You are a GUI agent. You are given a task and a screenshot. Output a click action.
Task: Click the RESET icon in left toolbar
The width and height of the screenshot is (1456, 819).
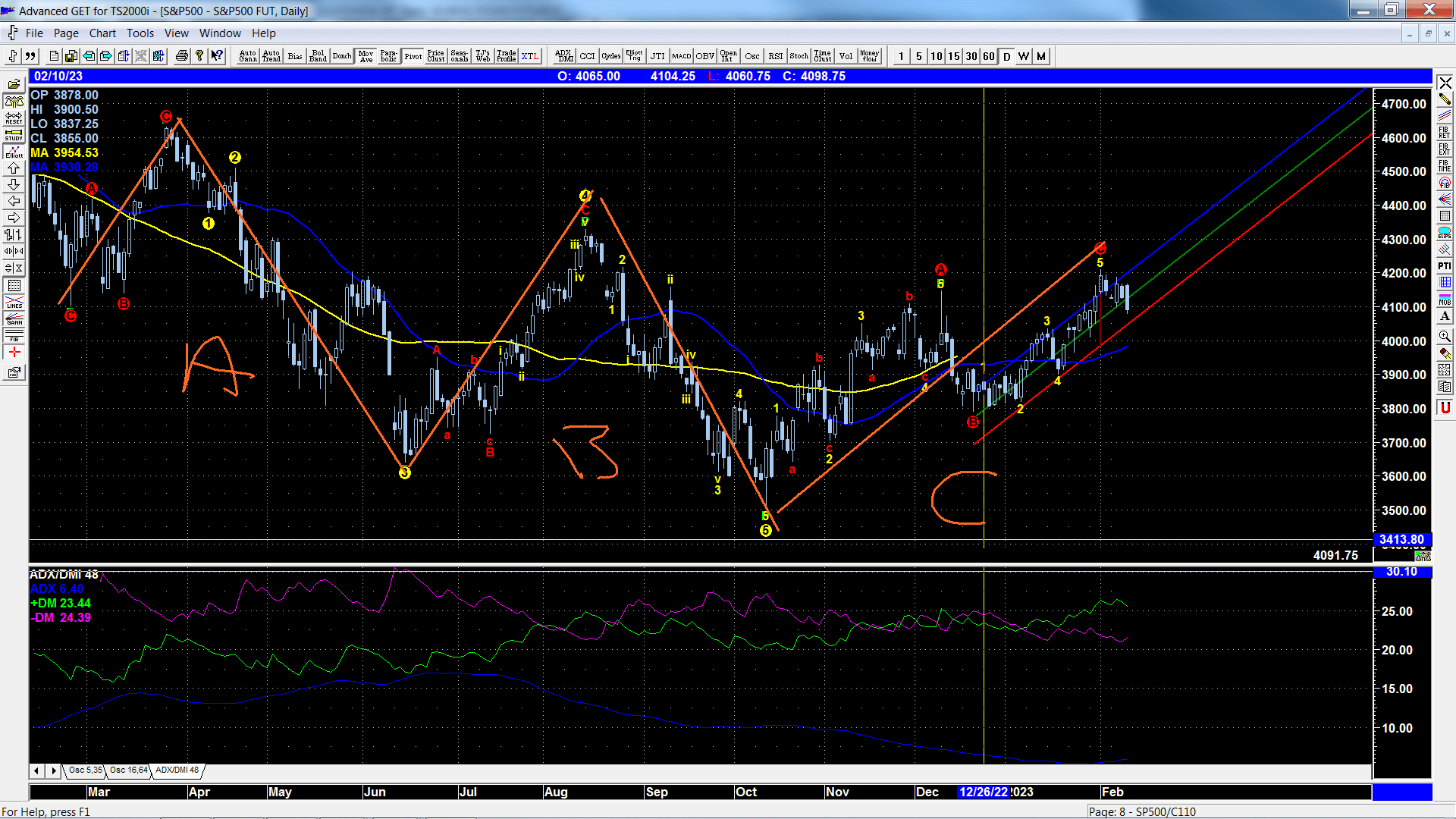14,118
